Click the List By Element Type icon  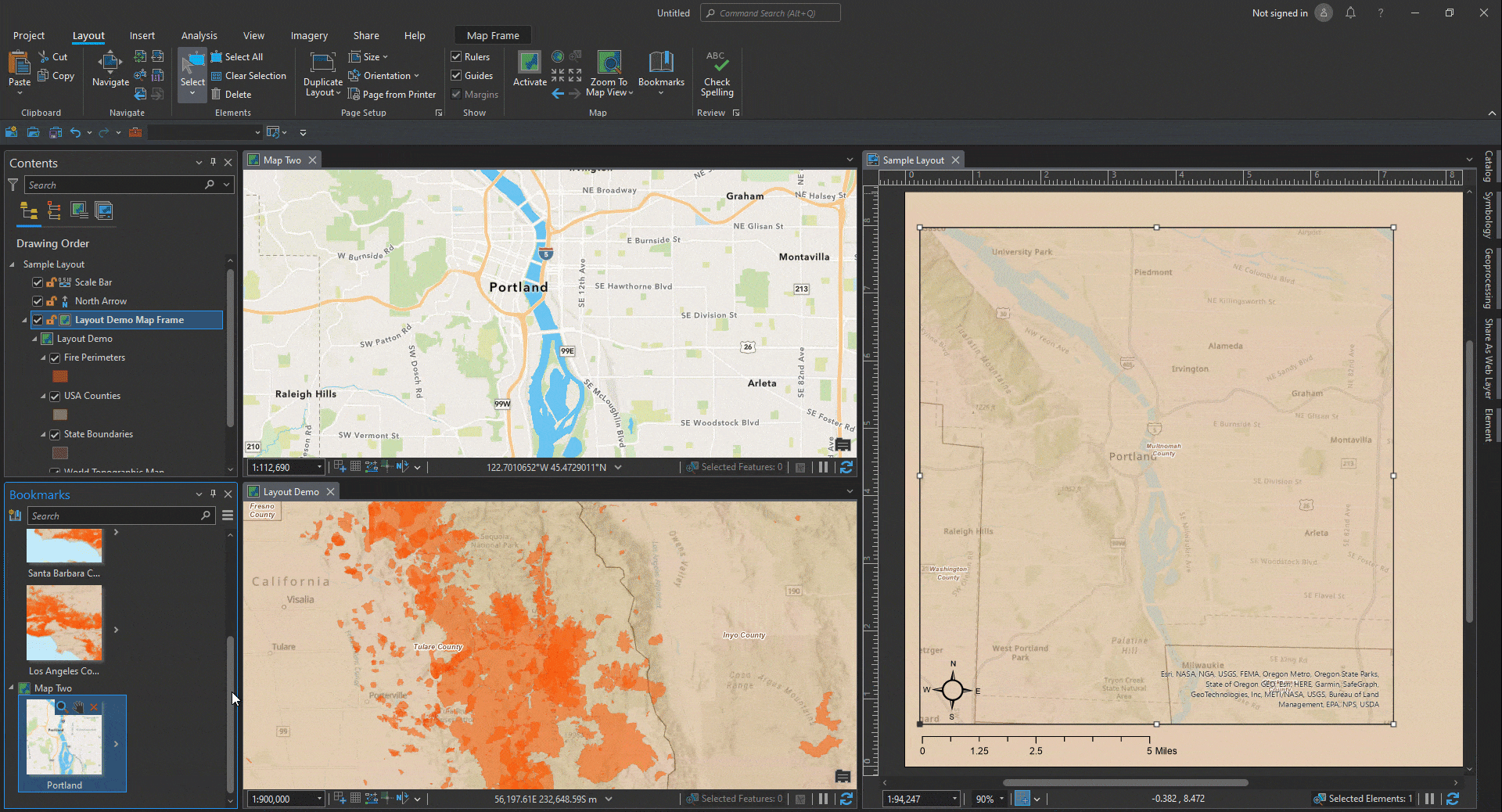(54, 210)
